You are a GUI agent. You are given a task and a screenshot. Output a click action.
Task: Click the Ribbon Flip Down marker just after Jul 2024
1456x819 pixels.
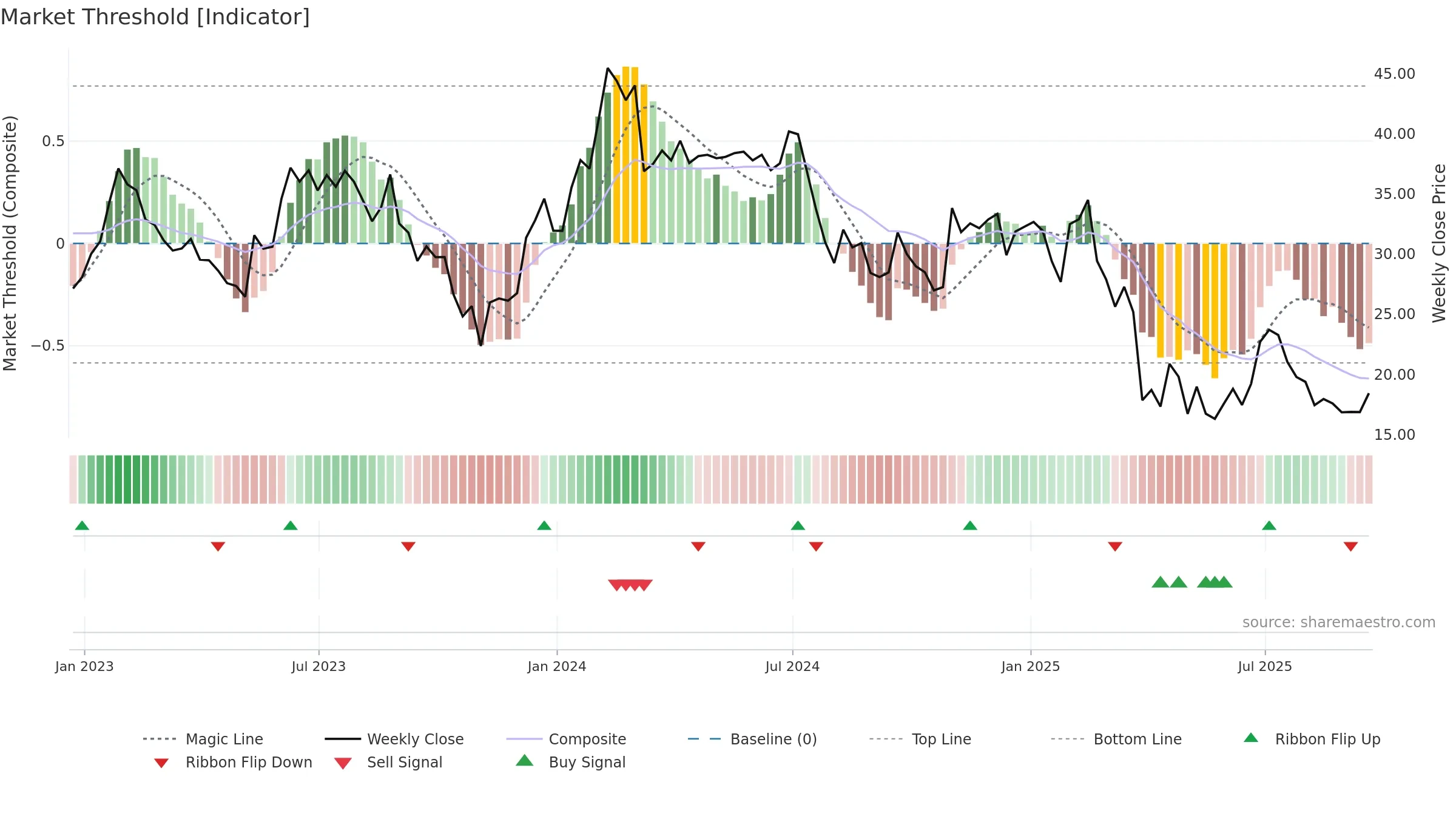(x=816, y=547)
